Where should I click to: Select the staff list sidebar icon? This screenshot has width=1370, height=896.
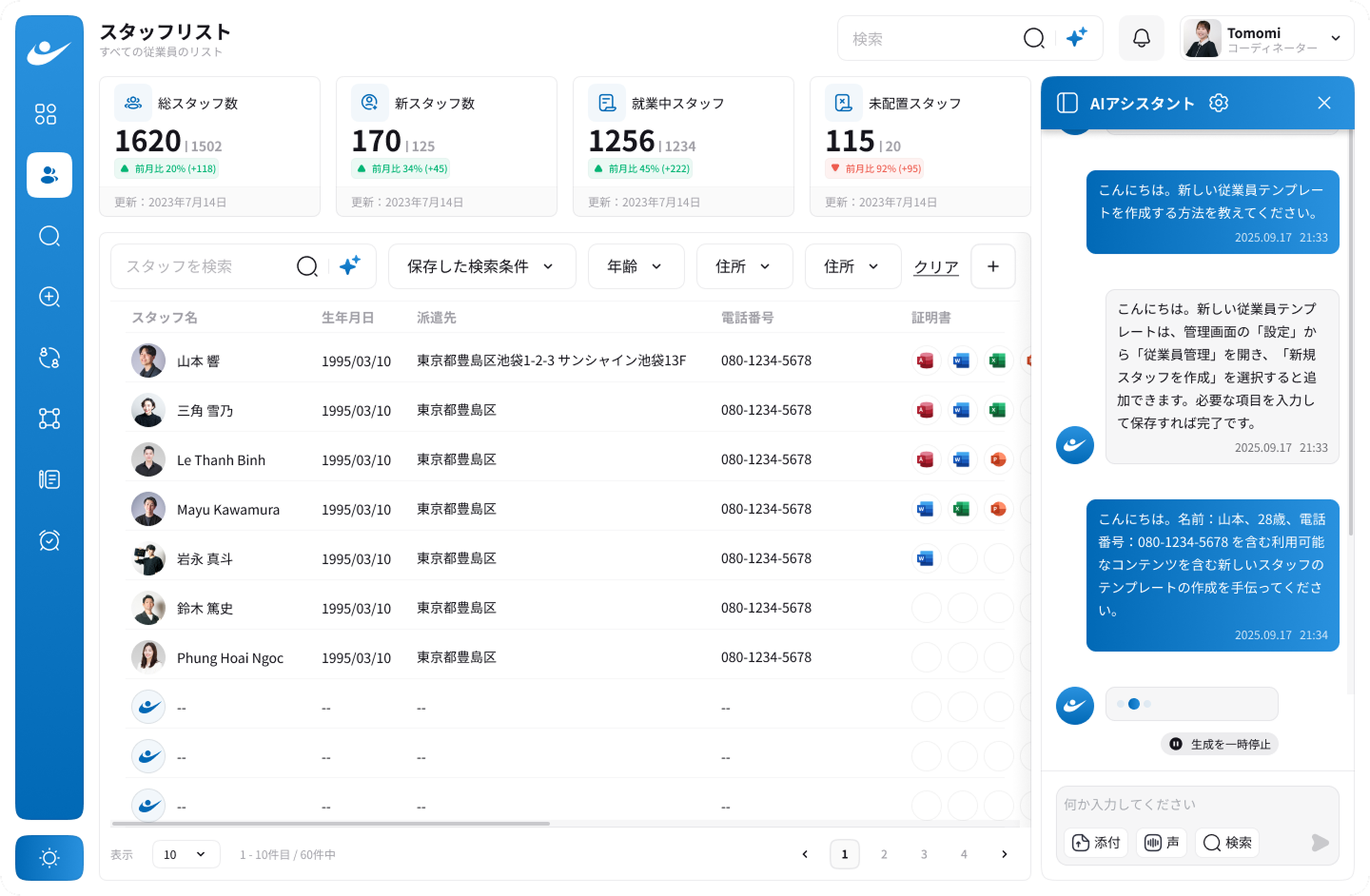click(49, 175)
